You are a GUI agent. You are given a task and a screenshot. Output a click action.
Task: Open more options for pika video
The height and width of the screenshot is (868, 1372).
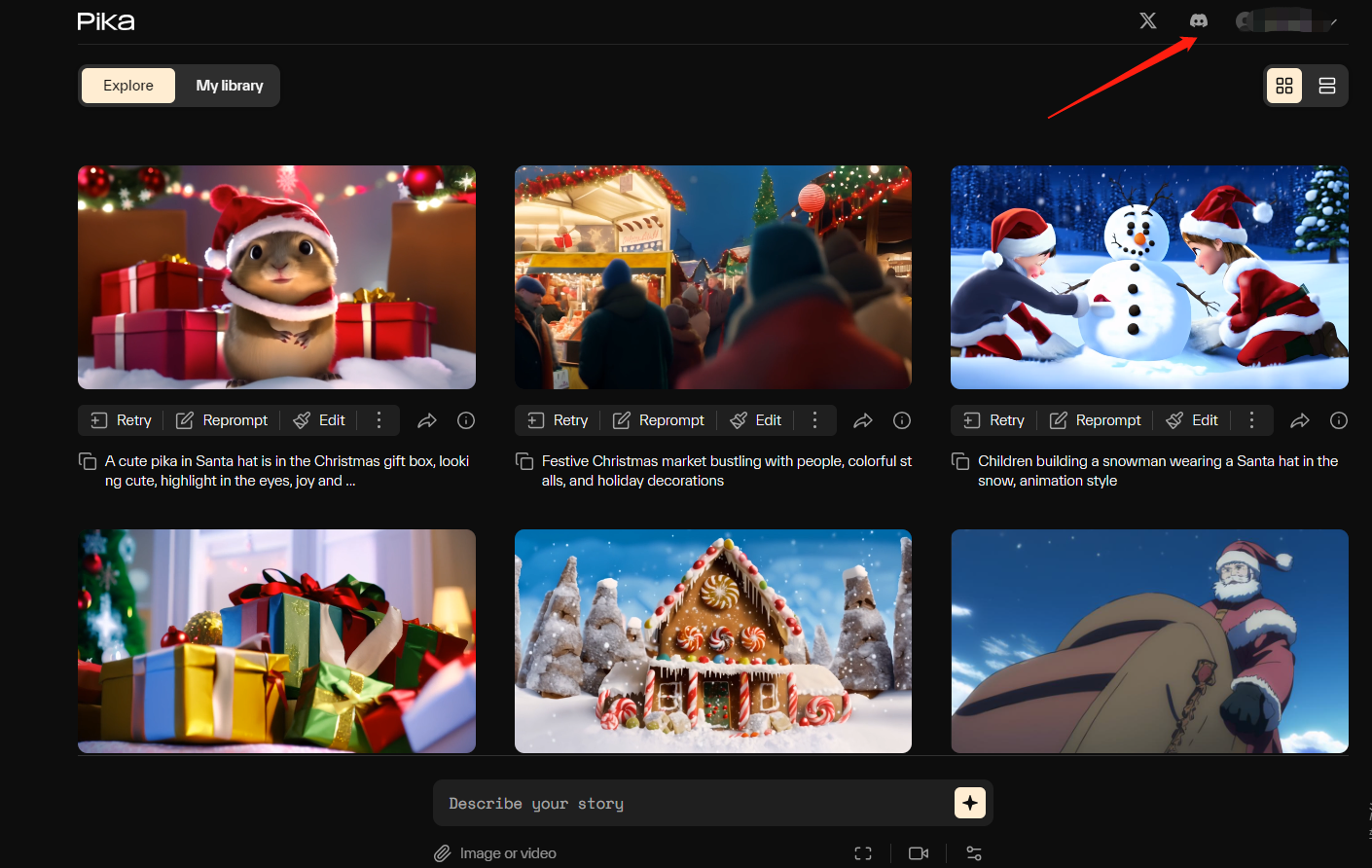[379, 420]
